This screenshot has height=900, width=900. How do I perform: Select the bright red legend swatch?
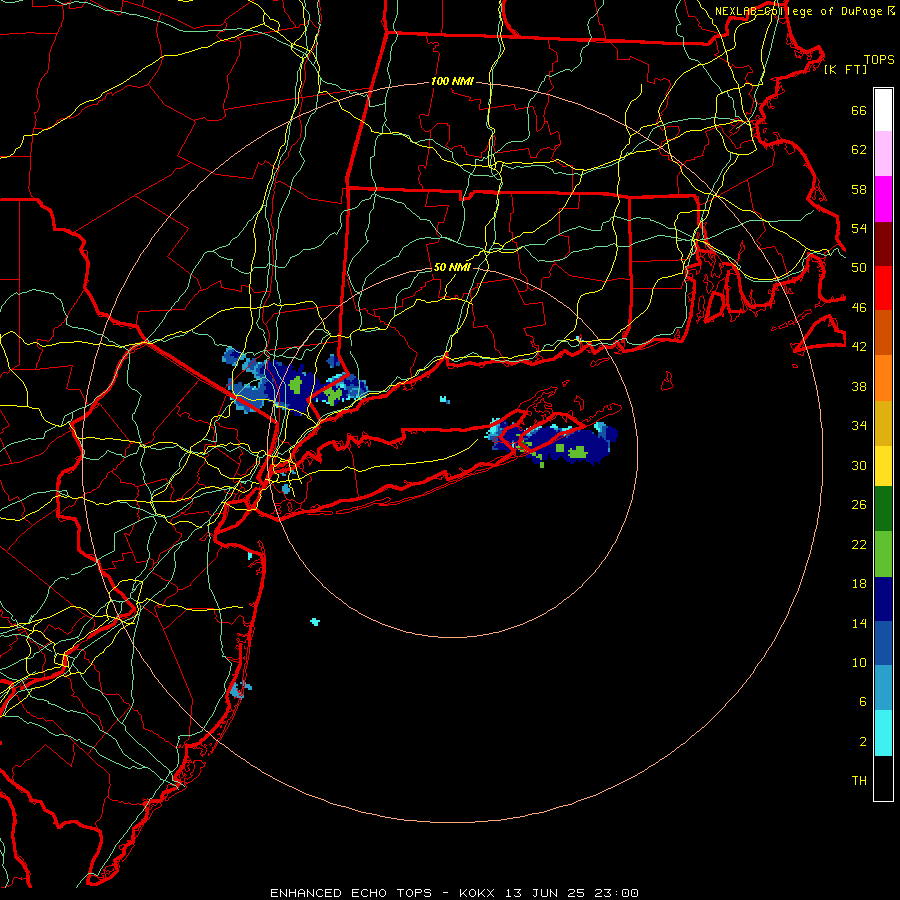[883, 288]
